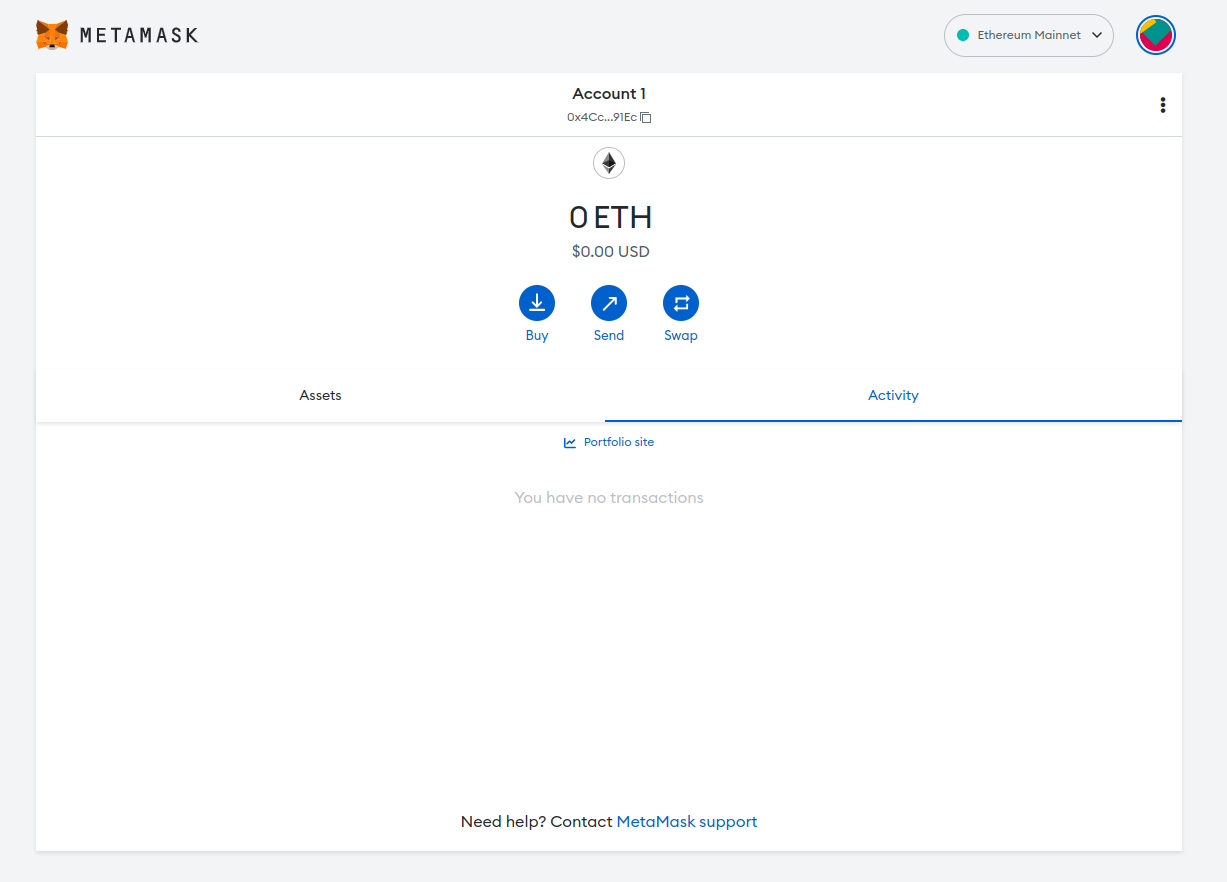Click the MetaMask fox logo

(x=52, y=35)
